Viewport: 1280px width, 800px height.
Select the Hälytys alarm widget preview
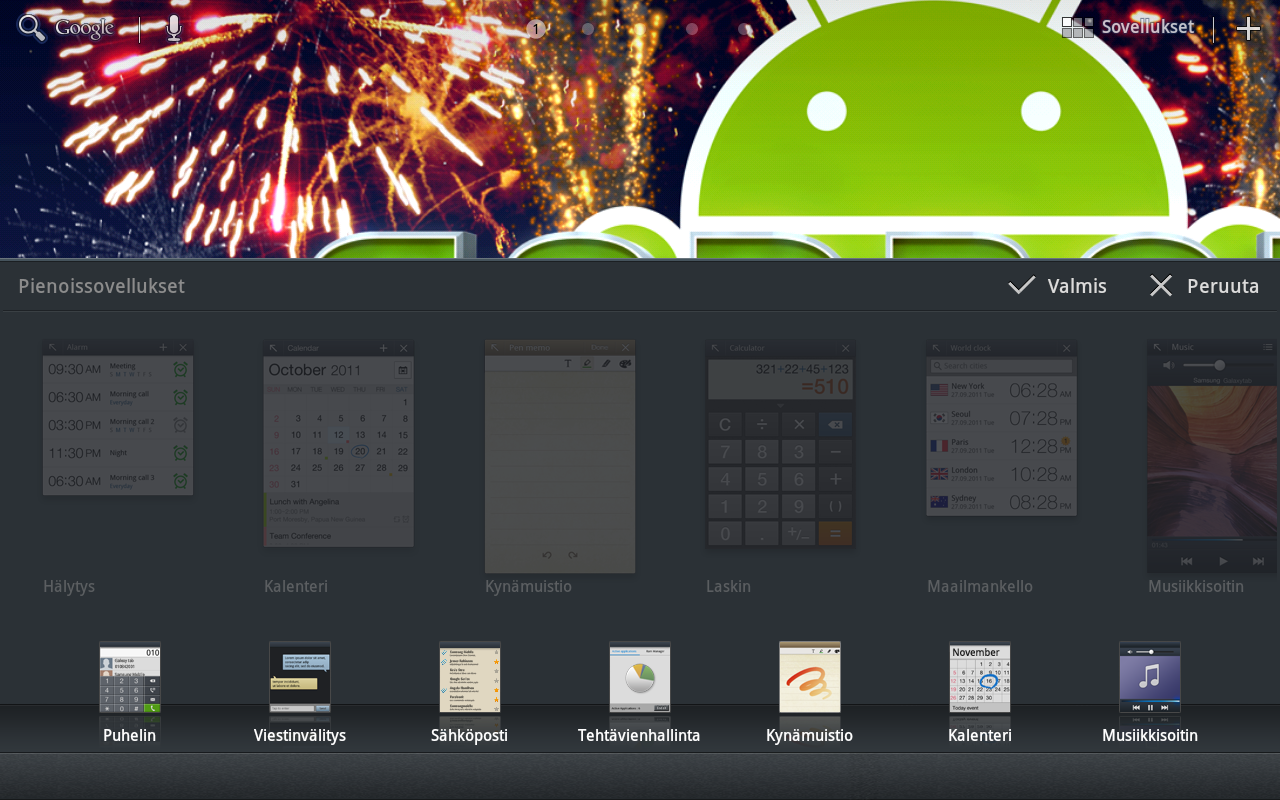(118, 418)
